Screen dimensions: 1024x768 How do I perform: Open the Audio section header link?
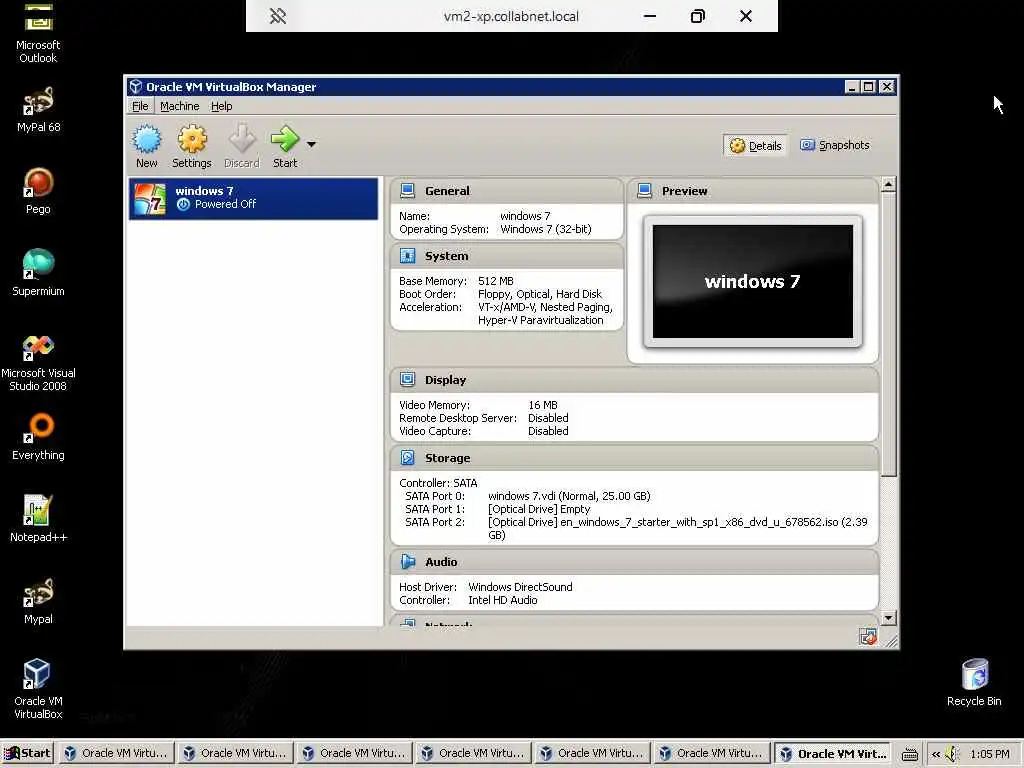tap(441, 562)
